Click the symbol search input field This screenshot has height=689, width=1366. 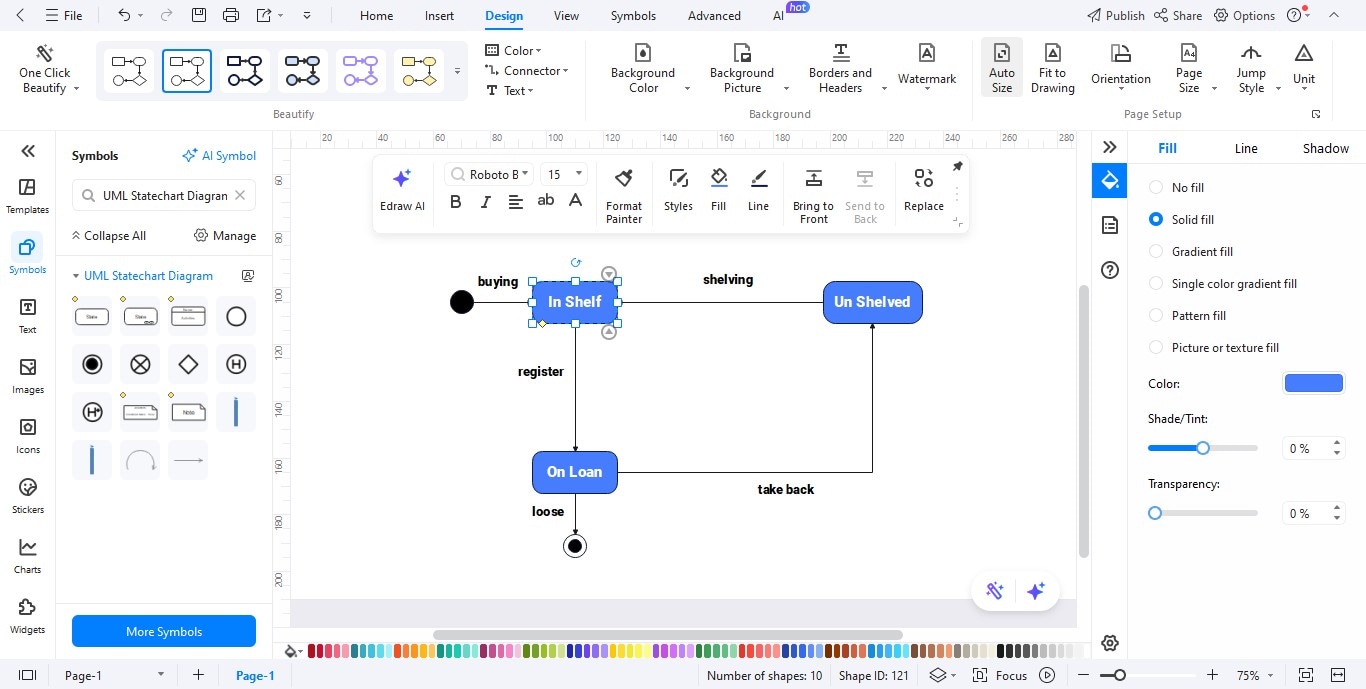(165, 195)
